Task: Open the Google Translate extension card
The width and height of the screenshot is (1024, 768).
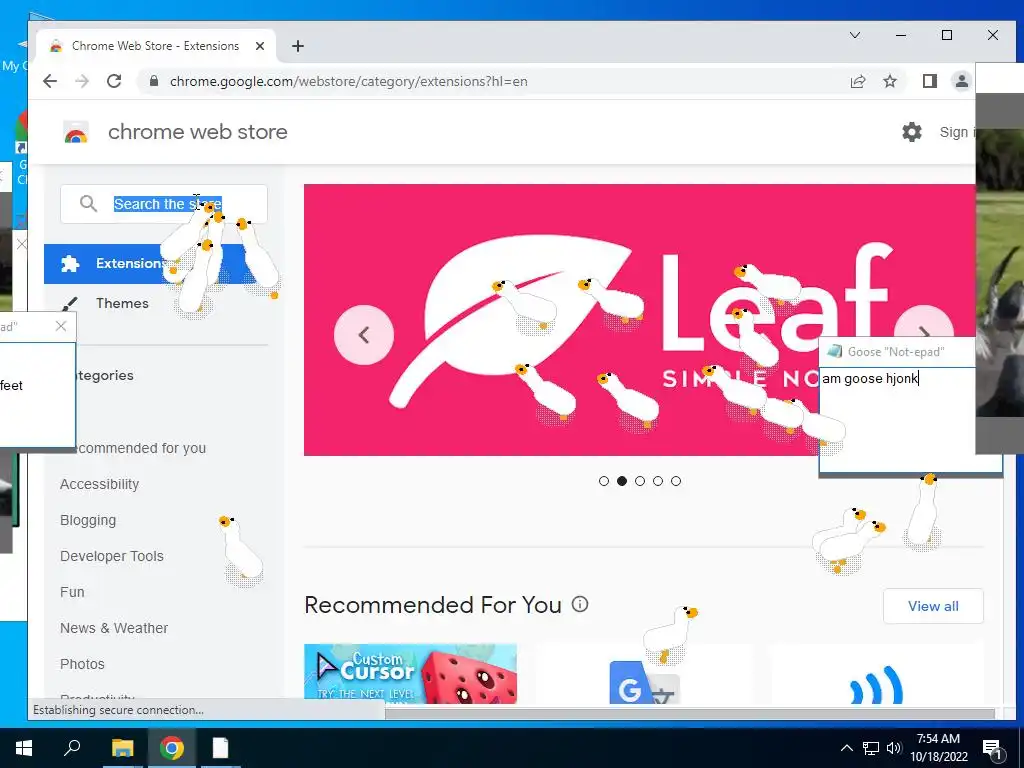Action: (644, 673)
